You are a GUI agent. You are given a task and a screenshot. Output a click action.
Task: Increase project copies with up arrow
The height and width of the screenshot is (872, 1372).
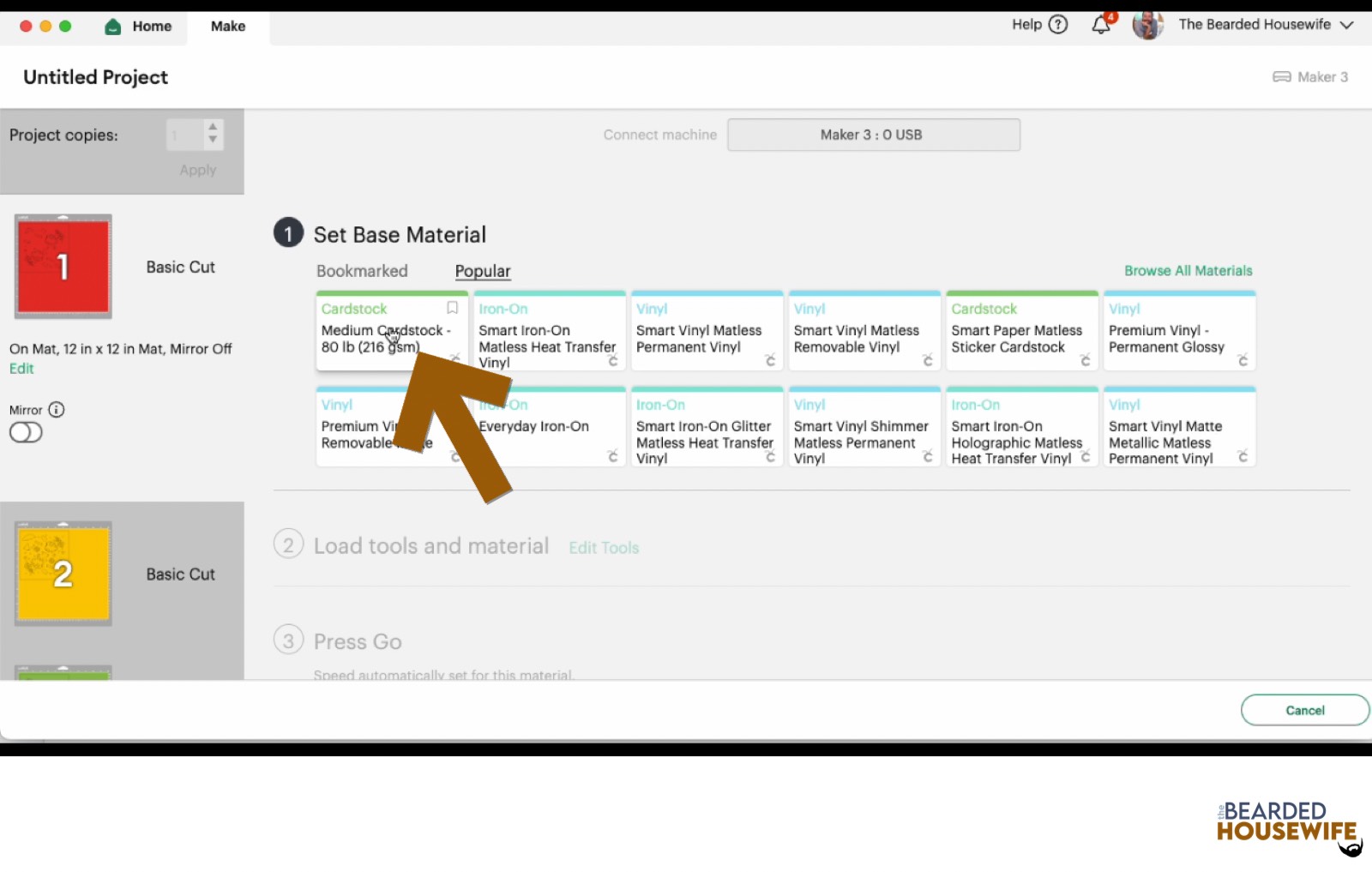[x=213, y=127]
